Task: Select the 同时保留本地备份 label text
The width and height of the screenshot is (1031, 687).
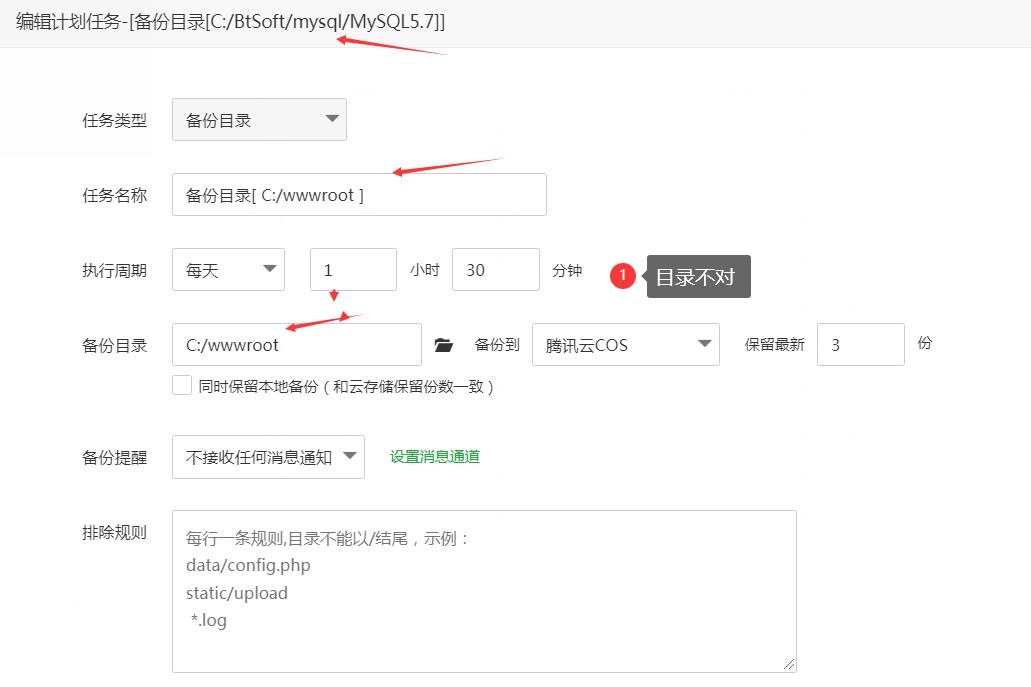Action: pyautogui.click(x=346, y=386)
